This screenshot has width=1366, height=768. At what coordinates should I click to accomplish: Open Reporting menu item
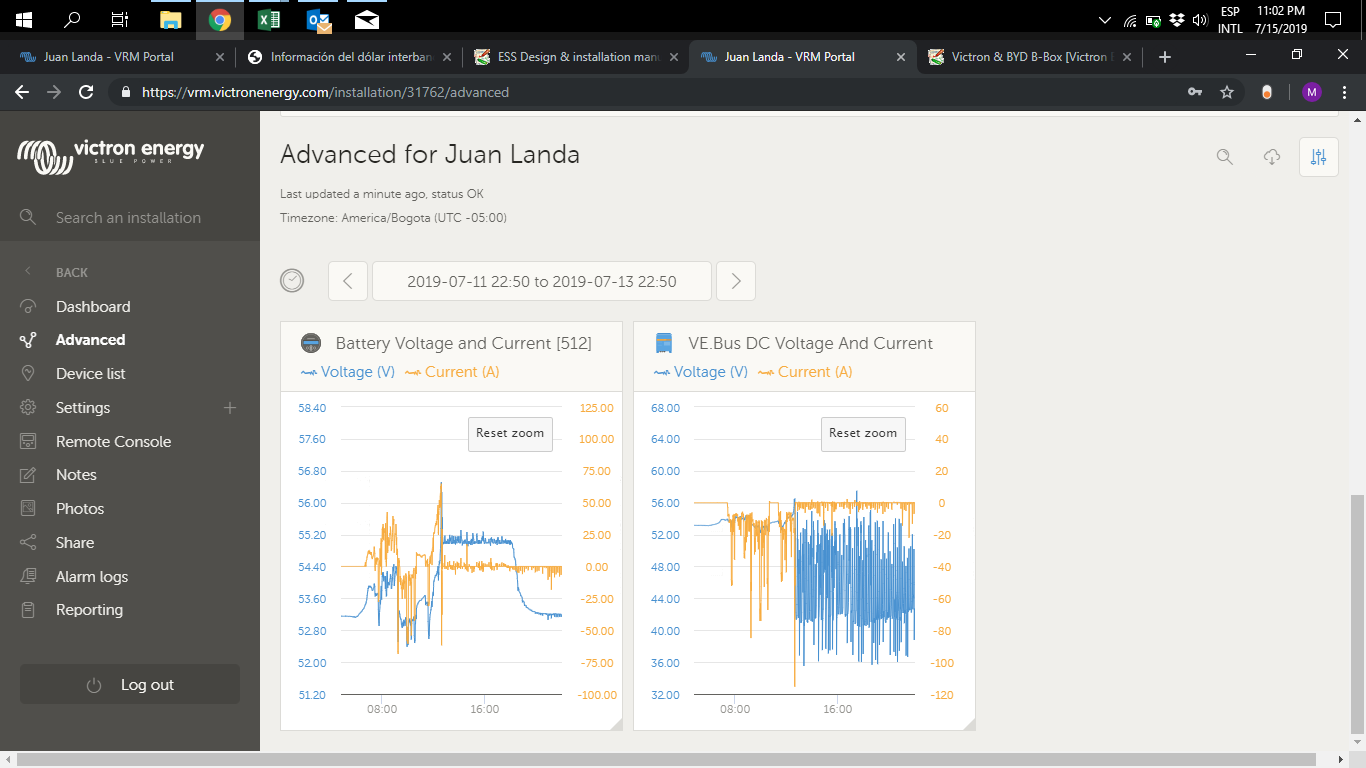pos(89,610)
